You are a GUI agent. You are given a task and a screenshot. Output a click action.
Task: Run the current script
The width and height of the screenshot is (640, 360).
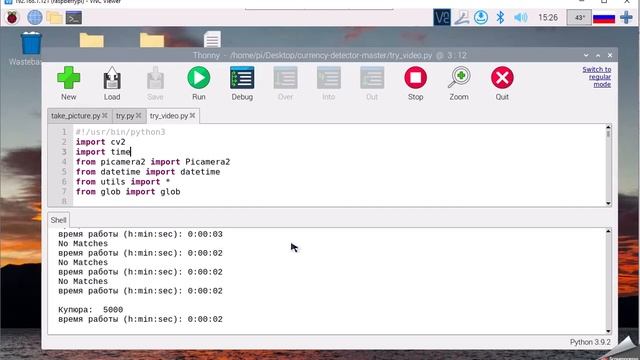pyautogui.click(x=199, y=83)
